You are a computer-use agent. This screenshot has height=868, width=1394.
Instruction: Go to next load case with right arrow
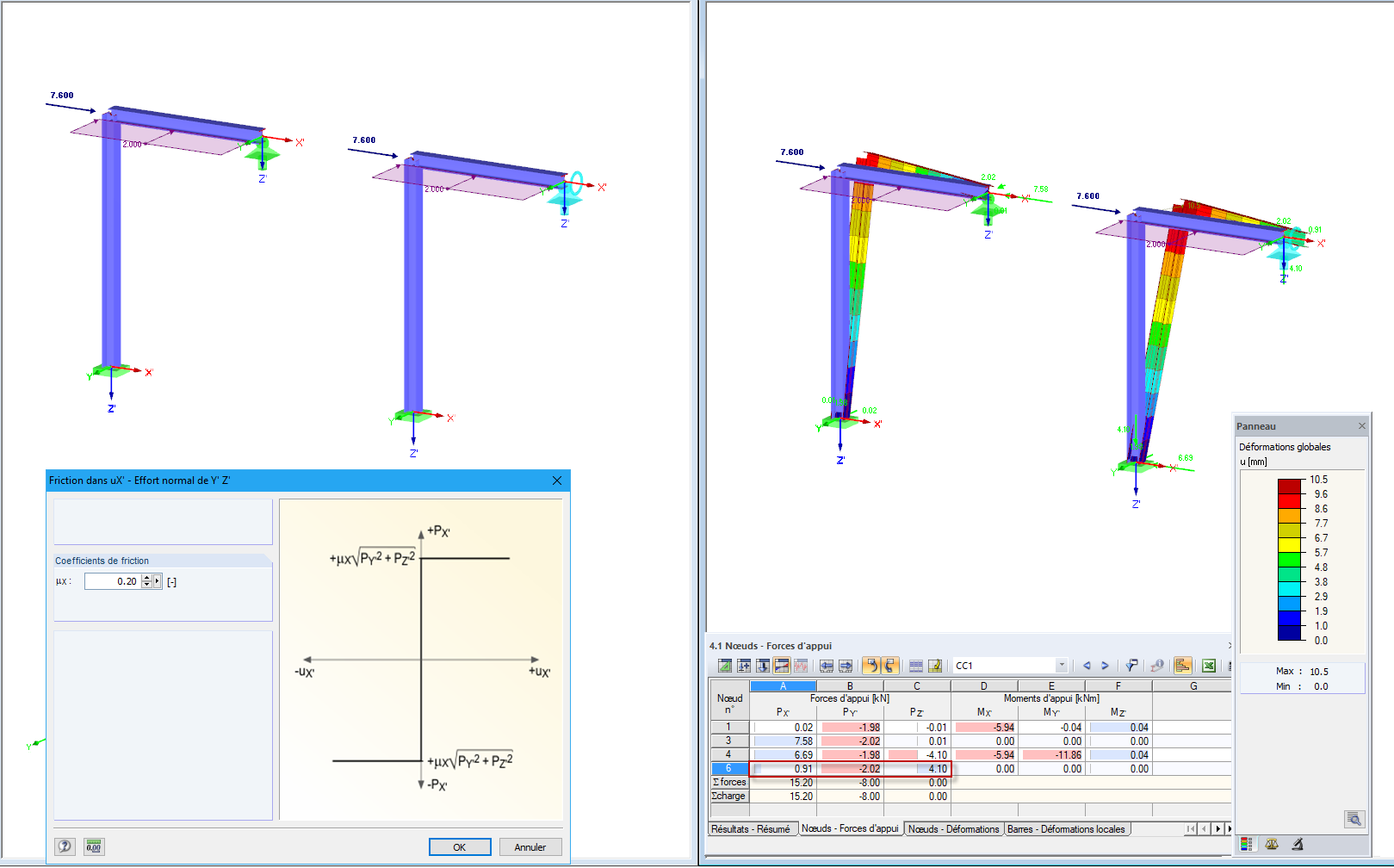tap(1106, 666)
